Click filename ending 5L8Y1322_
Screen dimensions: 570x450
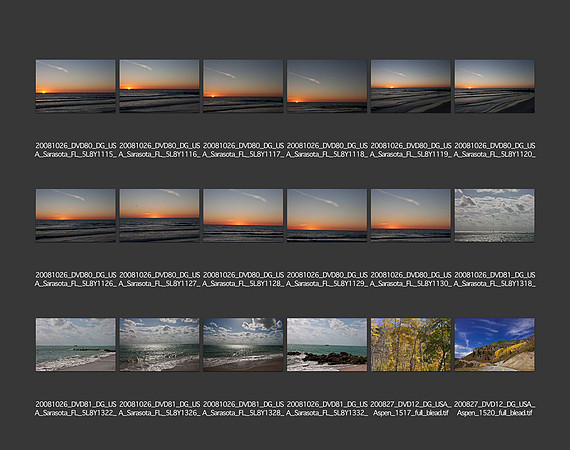click(76, 409)
